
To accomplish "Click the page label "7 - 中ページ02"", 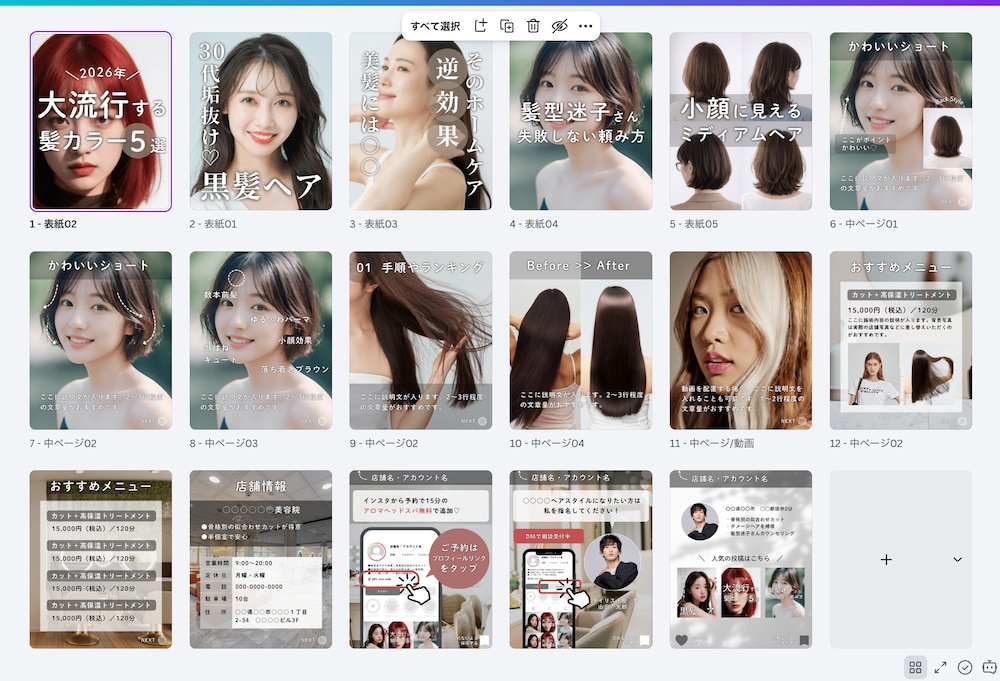I will [63, 443].
